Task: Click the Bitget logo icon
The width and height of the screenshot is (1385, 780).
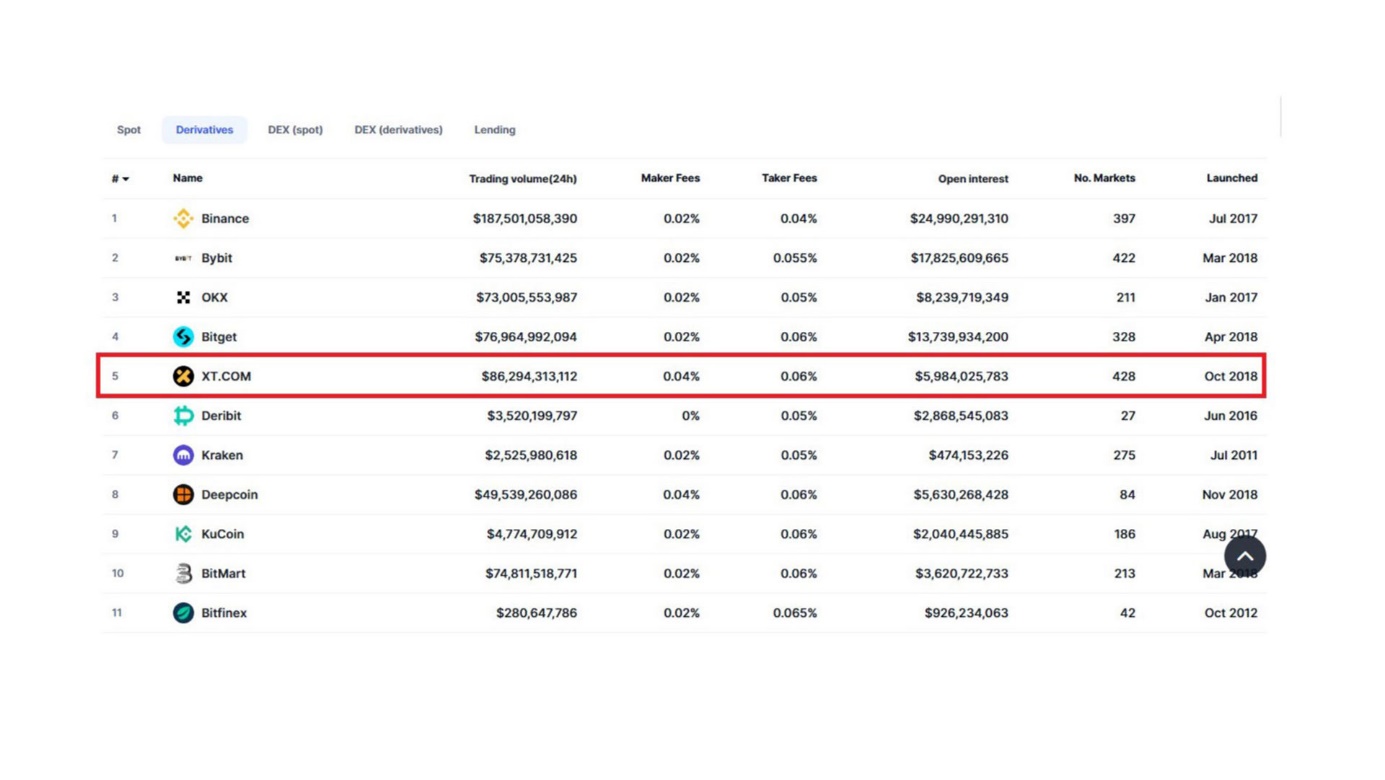Action: pos(183,337)
